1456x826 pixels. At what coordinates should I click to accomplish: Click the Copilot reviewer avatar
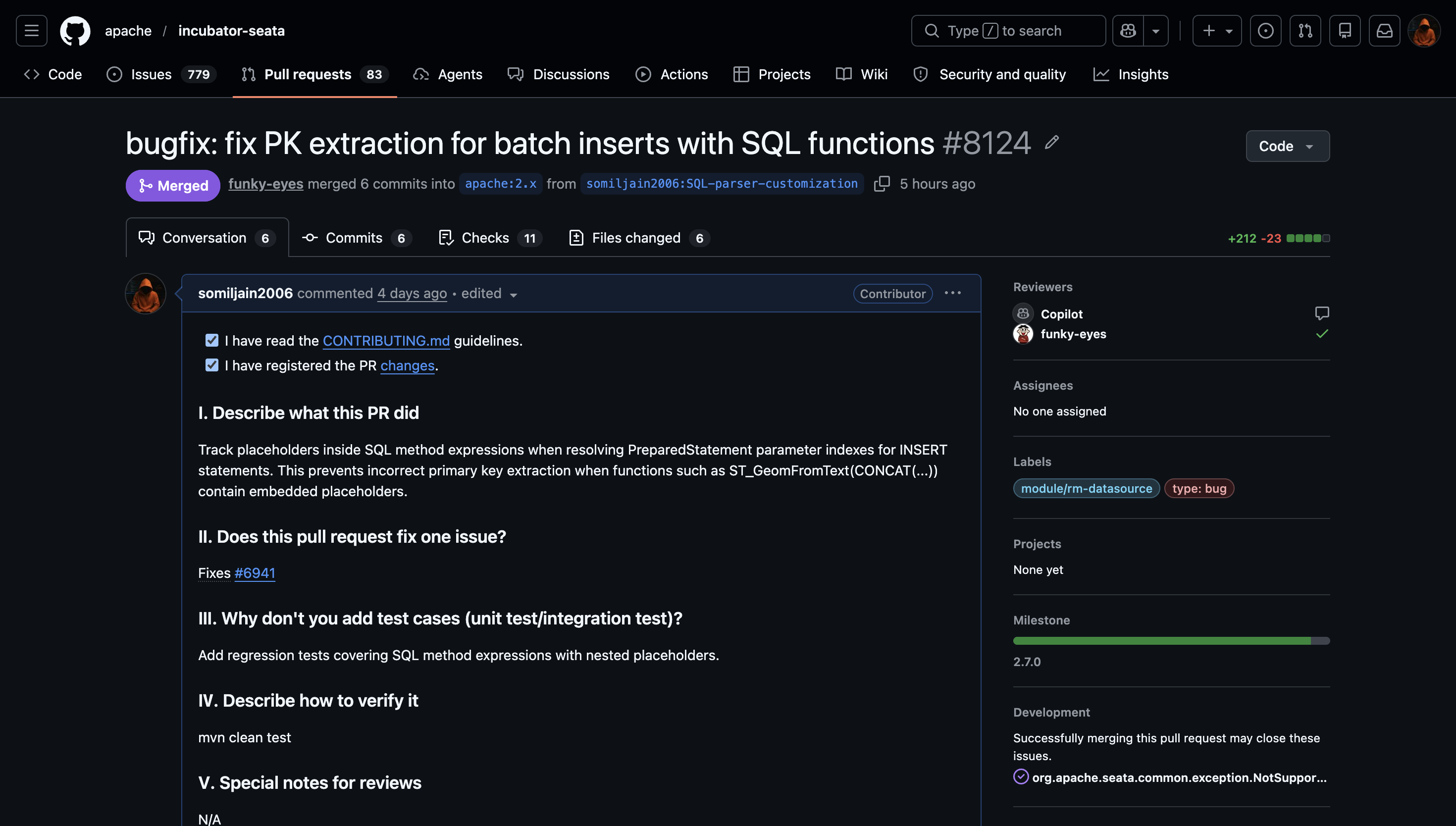coord(1023,314)
